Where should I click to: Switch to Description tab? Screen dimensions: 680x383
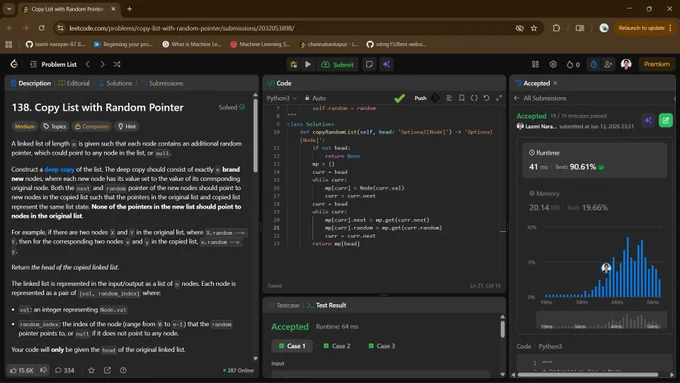click(x=31, y=83)
